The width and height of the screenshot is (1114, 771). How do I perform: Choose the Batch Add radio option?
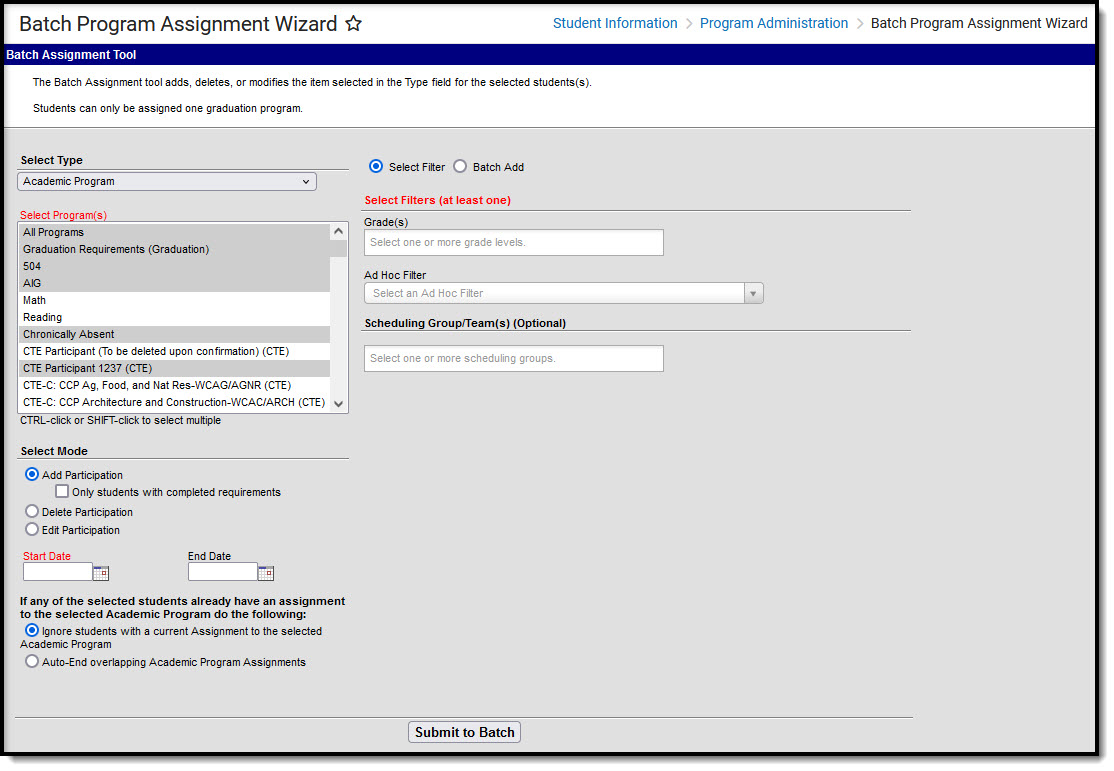460,166
